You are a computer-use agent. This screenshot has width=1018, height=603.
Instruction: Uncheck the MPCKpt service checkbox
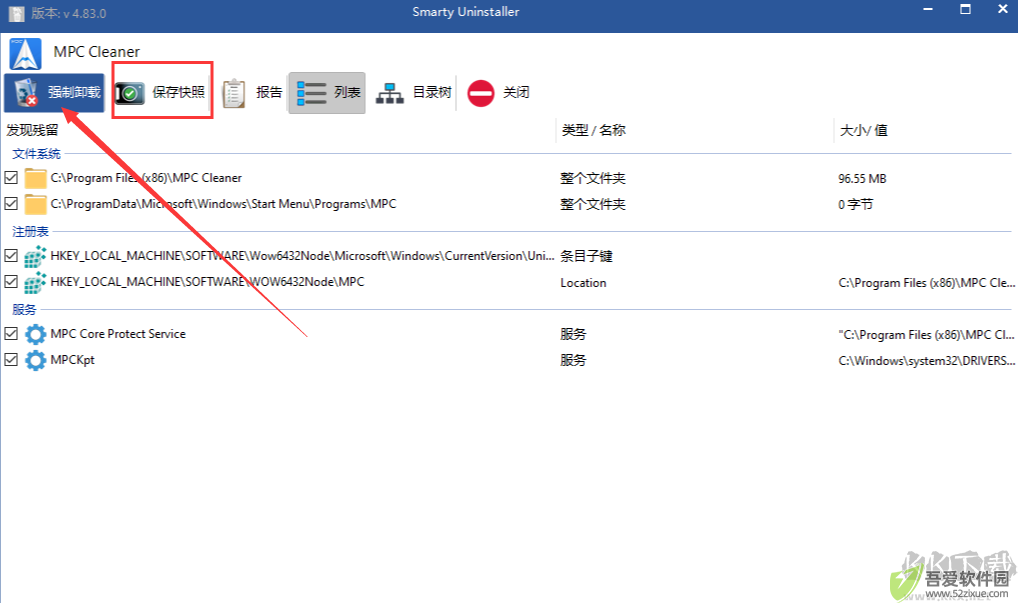[x=11, y=359]
